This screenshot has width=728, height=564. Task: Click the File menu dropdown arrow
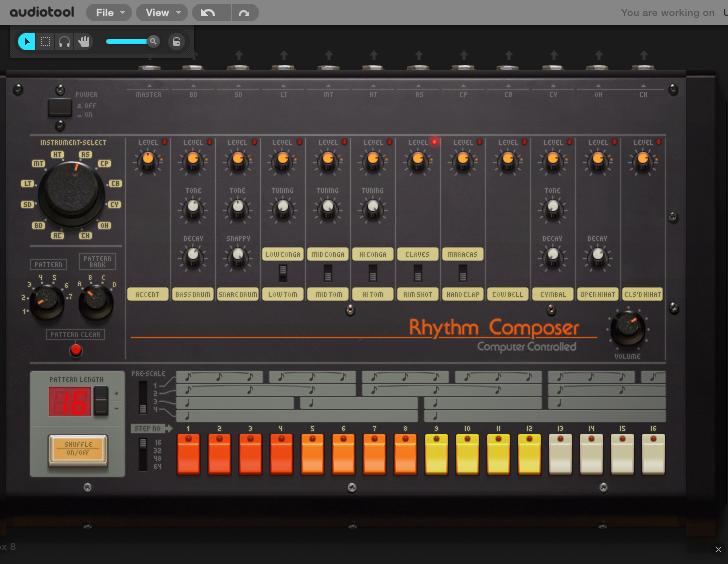[x=123, y=13]
